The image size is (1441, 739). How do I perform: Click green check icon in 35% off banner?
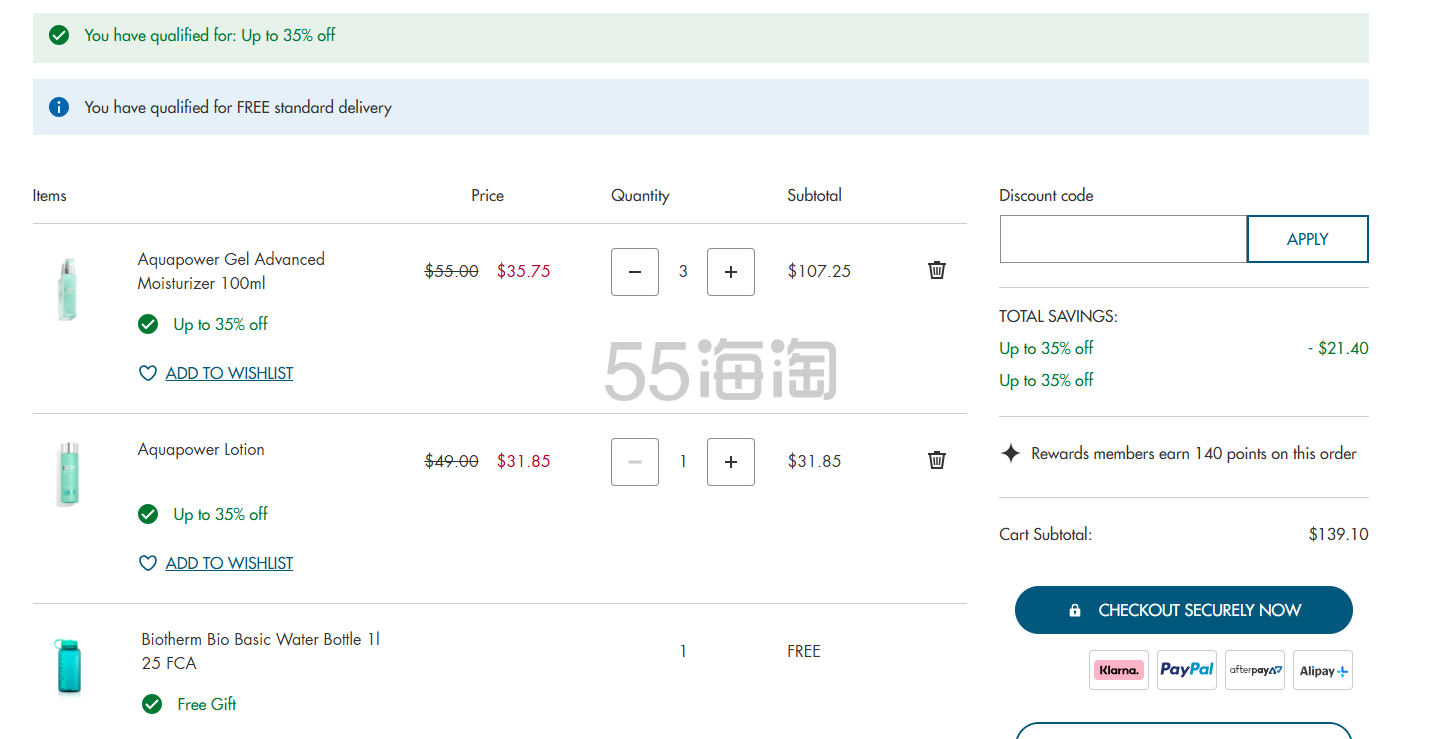point(59,35)
